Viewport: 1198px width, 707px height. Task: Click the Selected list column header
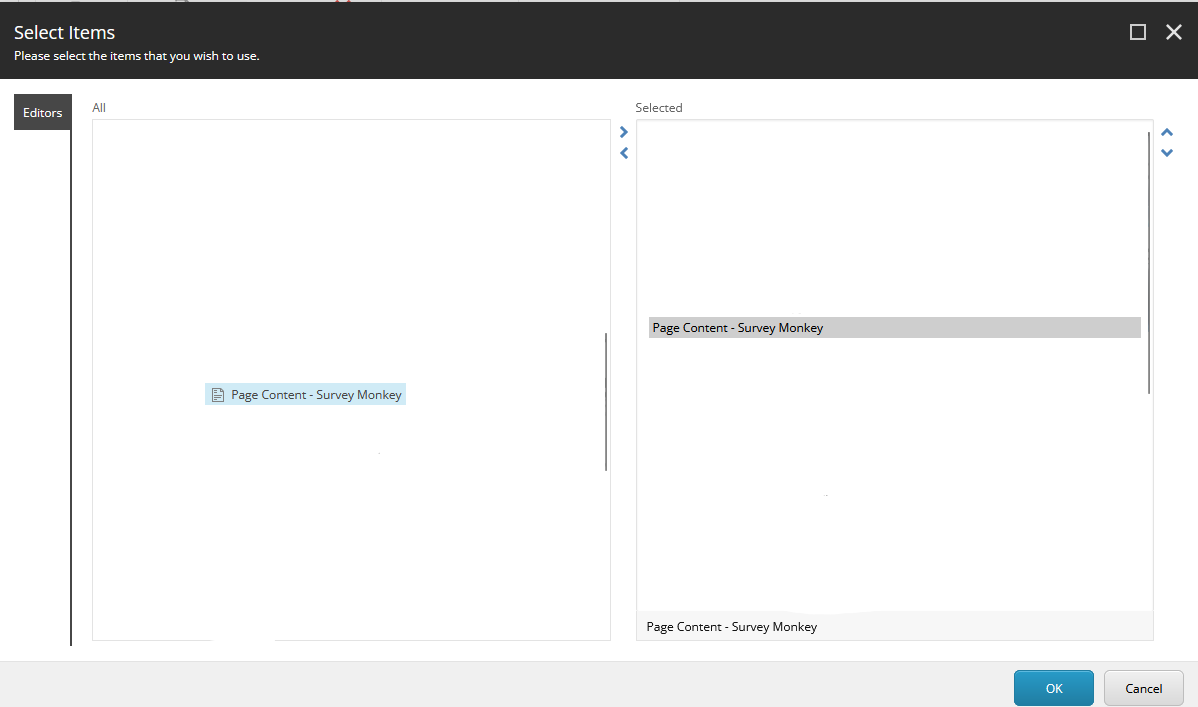click(x=659, y=107)
